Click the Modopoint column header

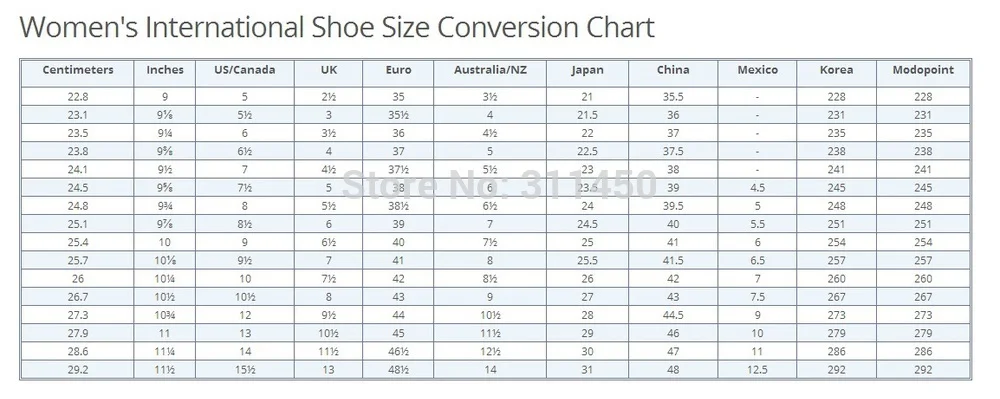[x=923, y=70]
